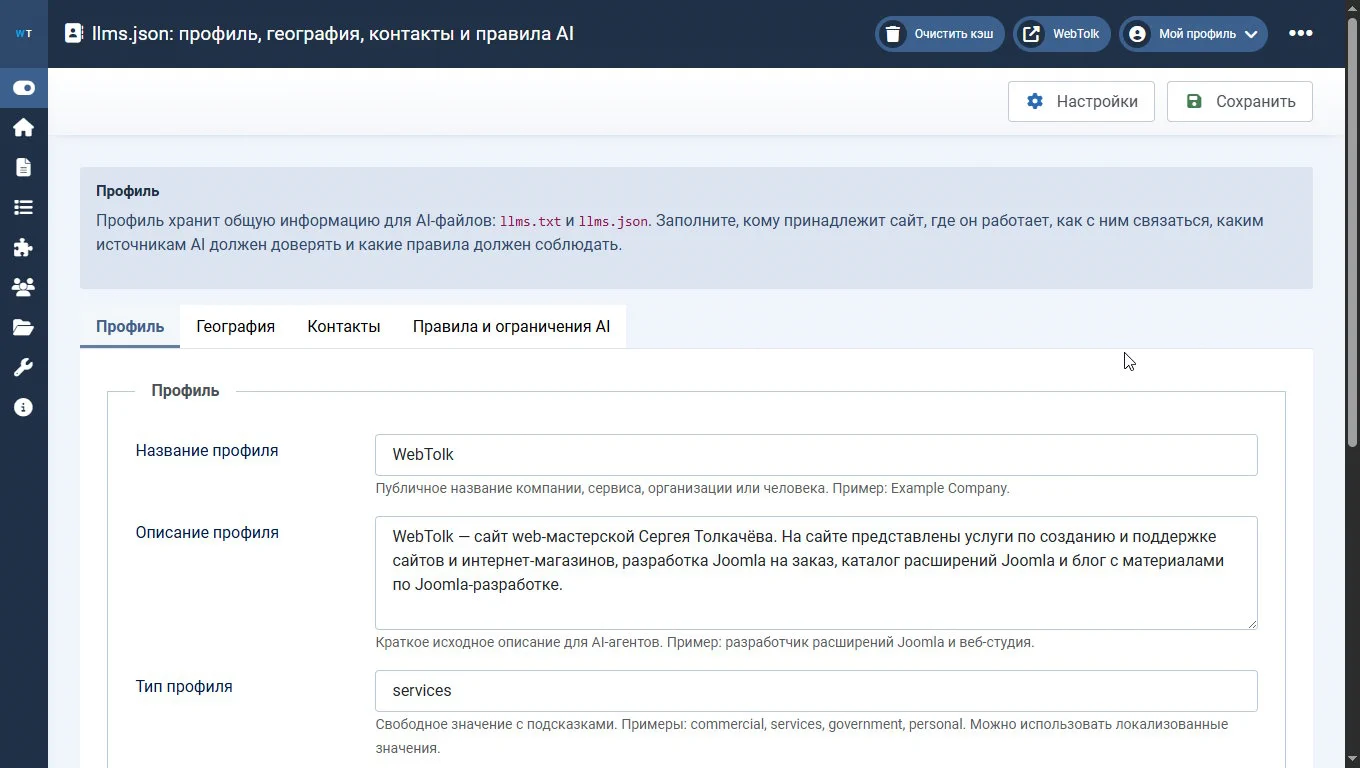Open the Users group sidebar icon
The height and width of the screenshot is (768, 1360).
click(x=23, y=287)
